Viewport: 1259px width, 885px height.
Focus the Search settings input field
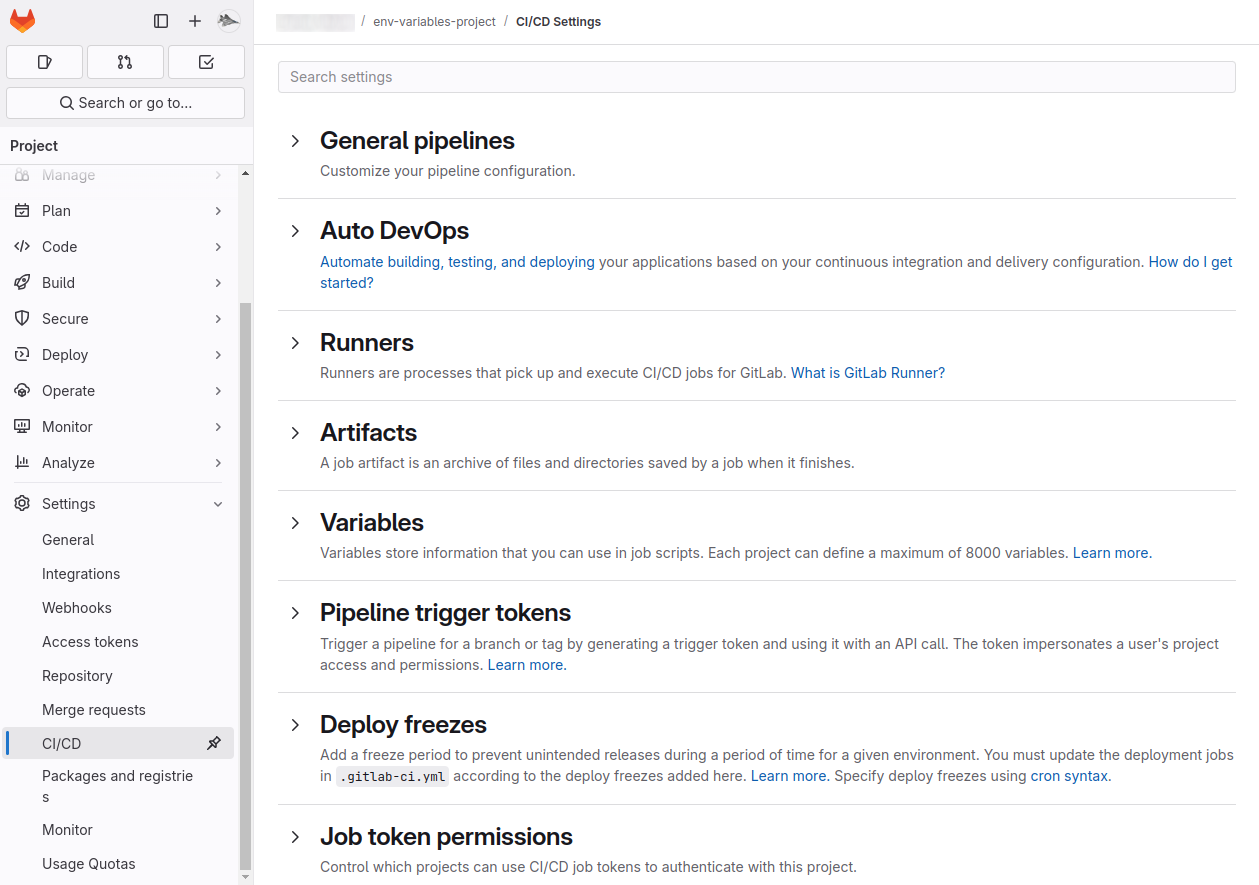[757, 77]
